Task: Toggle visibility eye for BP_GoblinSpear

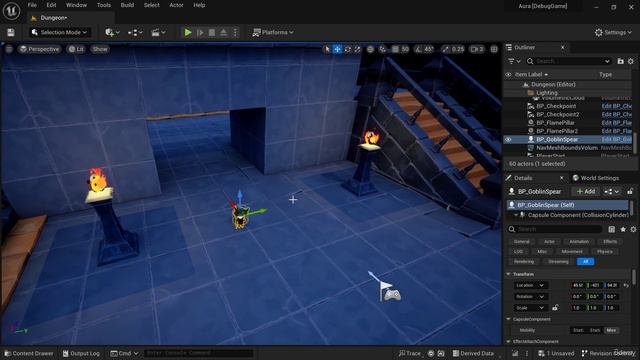Action: click(x=508, y=140)
